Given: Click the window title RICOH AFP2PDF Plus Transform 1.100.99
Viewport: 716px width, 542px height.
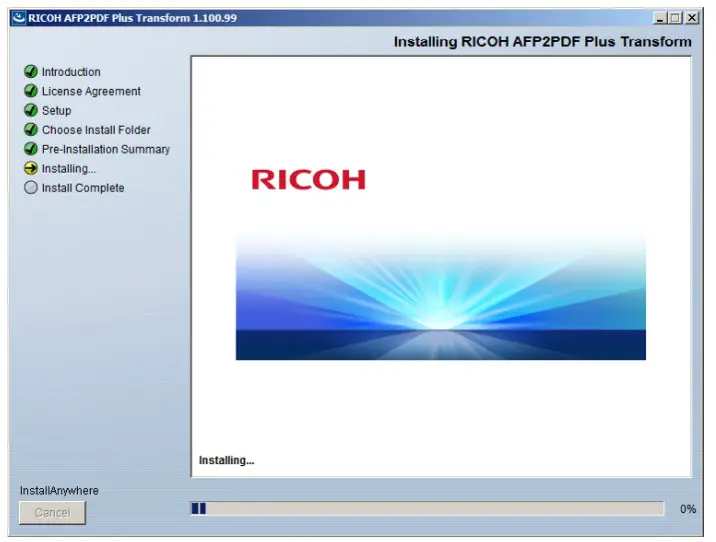Looking at the screenshot, I should click(x=132, y=18).
